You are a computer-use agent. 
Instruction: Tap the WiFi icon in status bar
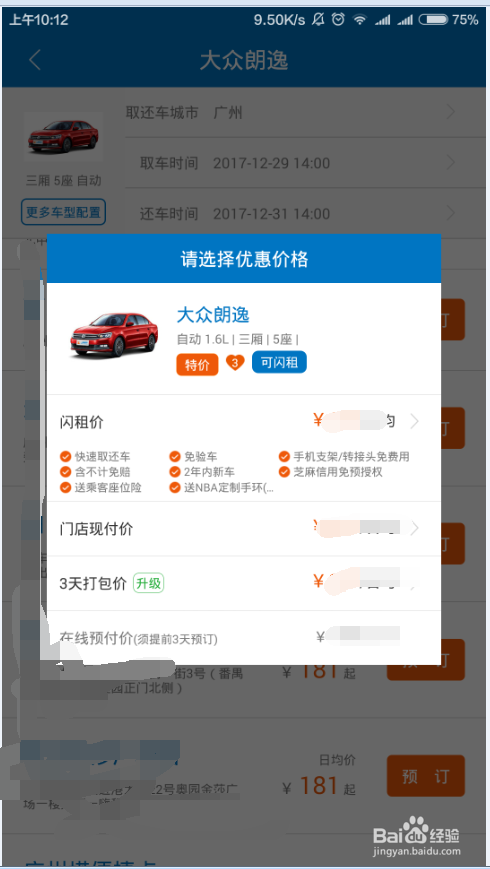tap(360, 20)
